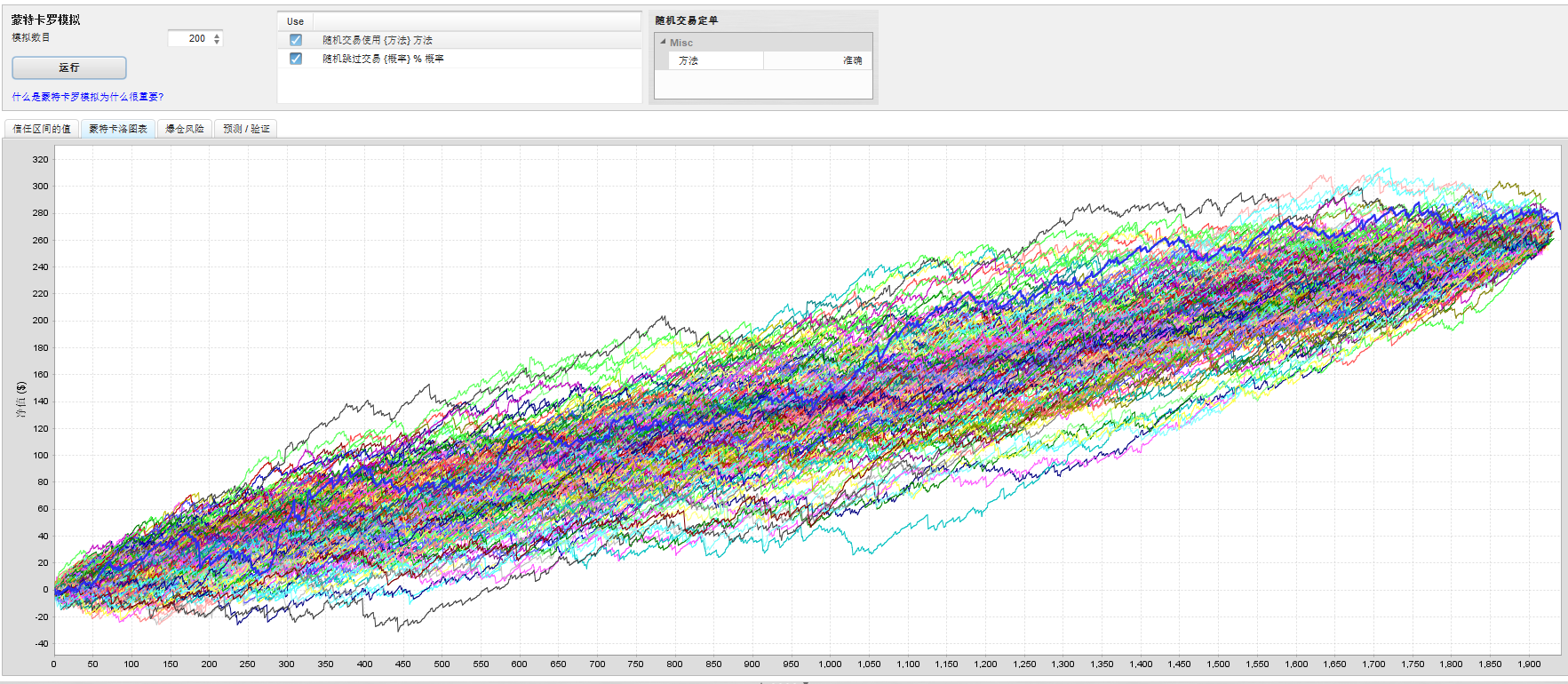This screenshot has width=1568, height=684.
Task: Open the 什么是蒙特卡罗模拟为什么很重要 link
Action: tap(87, 97)
